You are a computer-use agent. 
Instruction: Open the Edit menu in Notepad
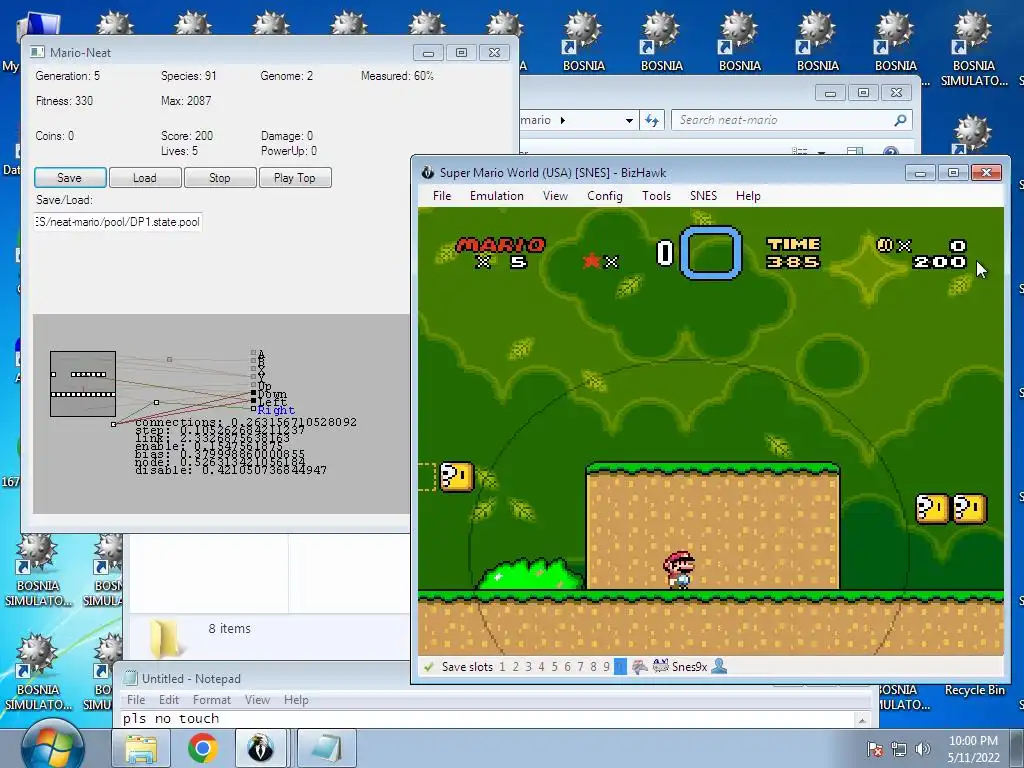click(168, 700)
